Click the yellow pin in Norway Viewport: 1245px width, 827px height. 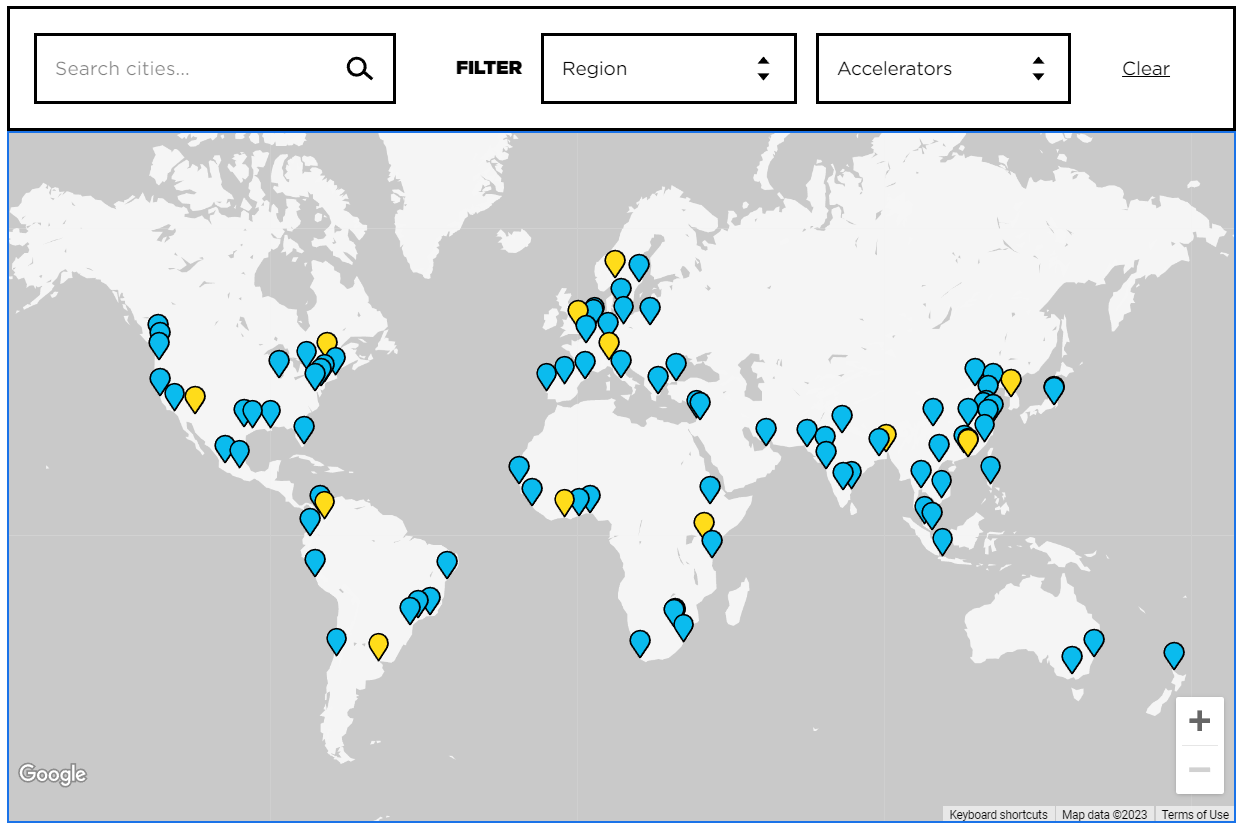(615, 262)
